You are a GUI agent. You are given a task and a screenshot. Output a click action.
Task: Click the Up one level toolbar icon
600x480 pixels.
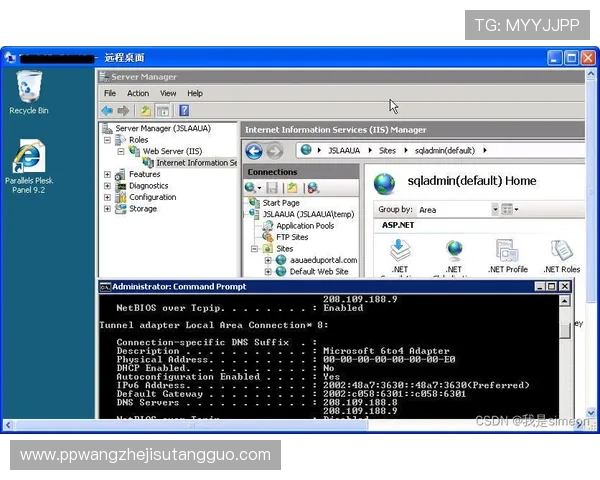[145, 111]
